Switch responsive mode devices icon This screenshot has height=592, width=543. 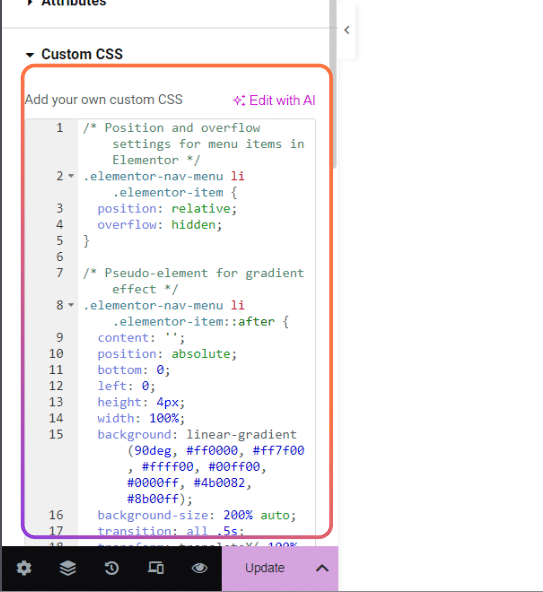156,567
